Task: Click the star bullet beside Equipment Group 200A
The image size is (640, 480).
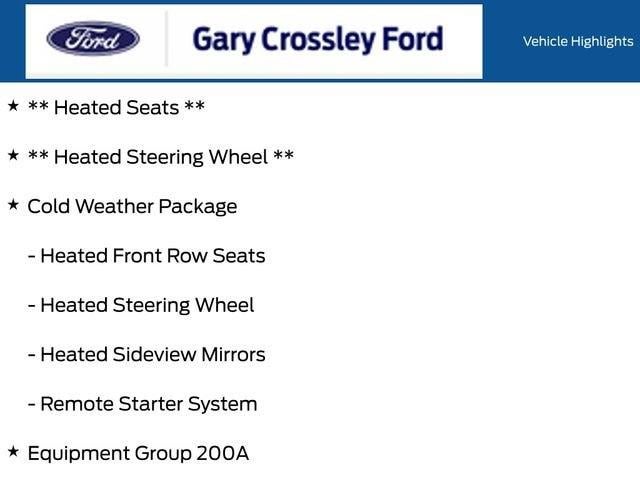Action: pos(13,452)
